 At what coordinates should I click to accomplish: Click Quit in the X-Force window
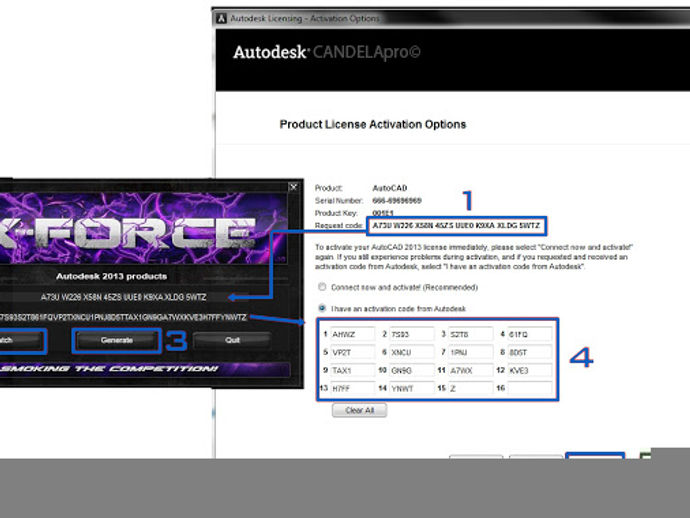coord(232,340)
